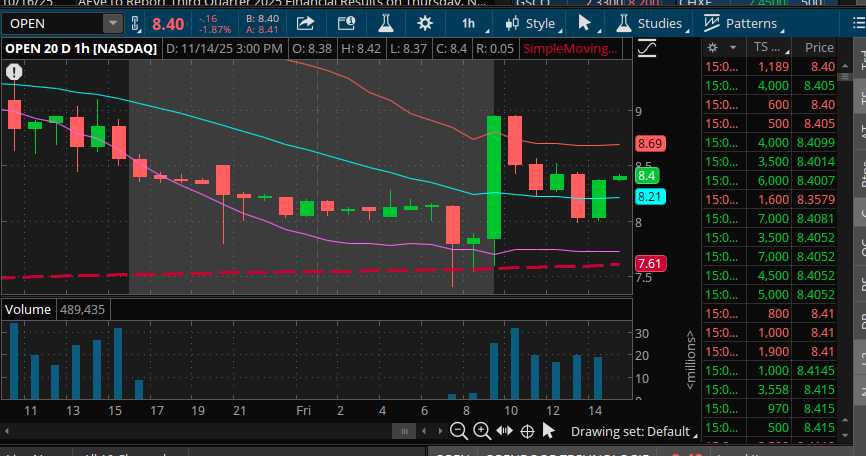866x456 pixels.
Task: Click the candlestick icon next to Style
Action: click(512, 24)
